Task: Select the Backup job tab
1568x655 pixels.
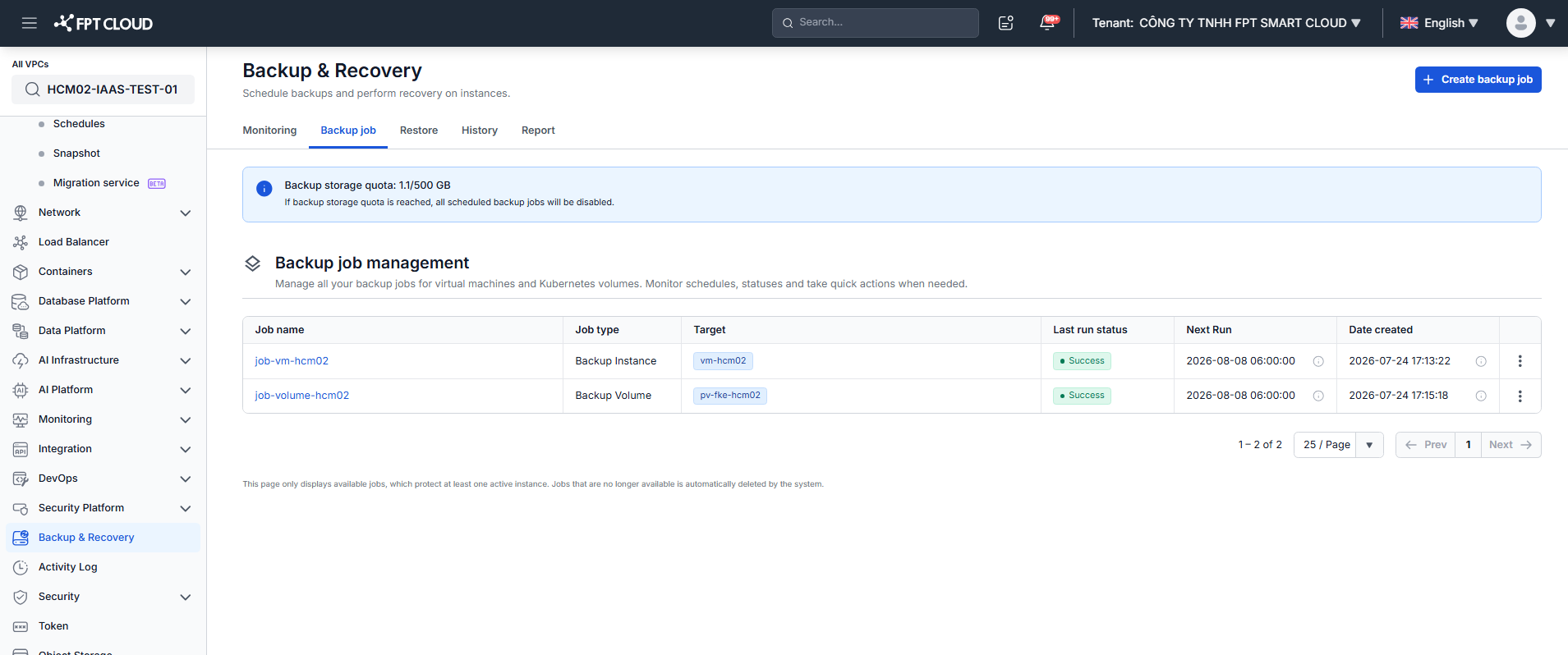Action: pos(348,131)
